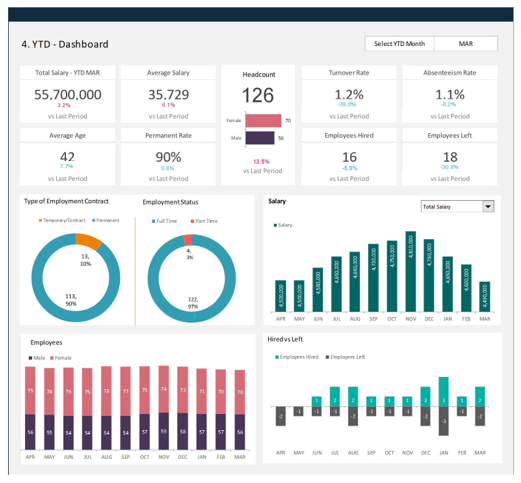Click the MAR month selector cell

(x=466, y=44)
